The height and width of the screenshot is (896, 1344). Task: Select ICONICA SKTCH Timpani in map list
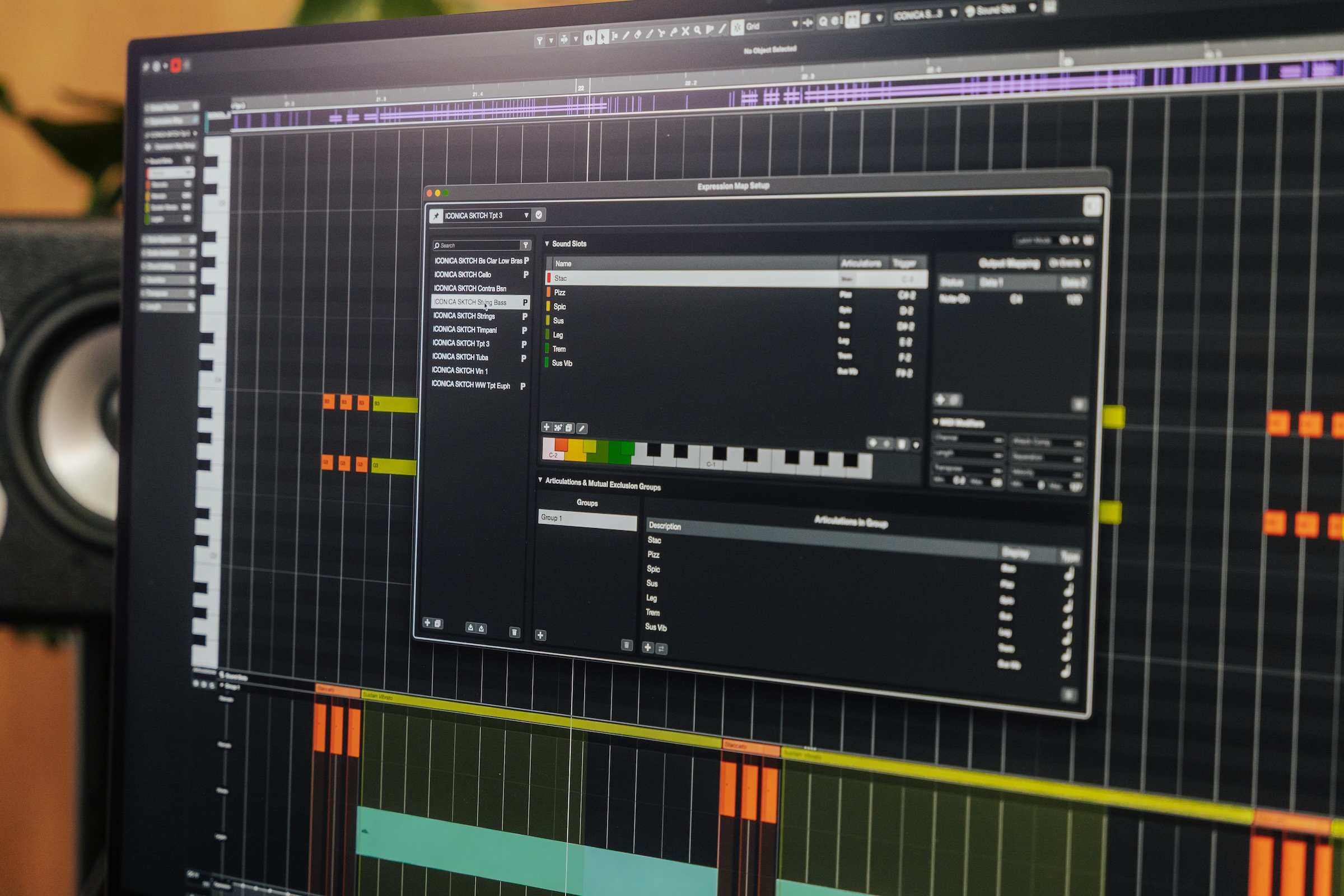[465, 330]
